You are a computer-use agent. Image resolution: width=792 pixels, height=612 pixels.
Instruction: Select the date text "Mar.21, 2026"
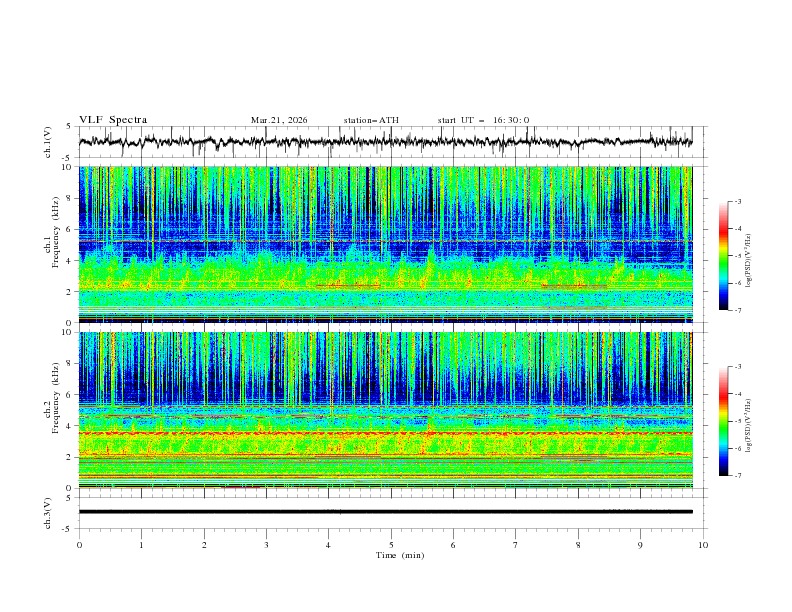pyautogui.click(x=279, y=120)
